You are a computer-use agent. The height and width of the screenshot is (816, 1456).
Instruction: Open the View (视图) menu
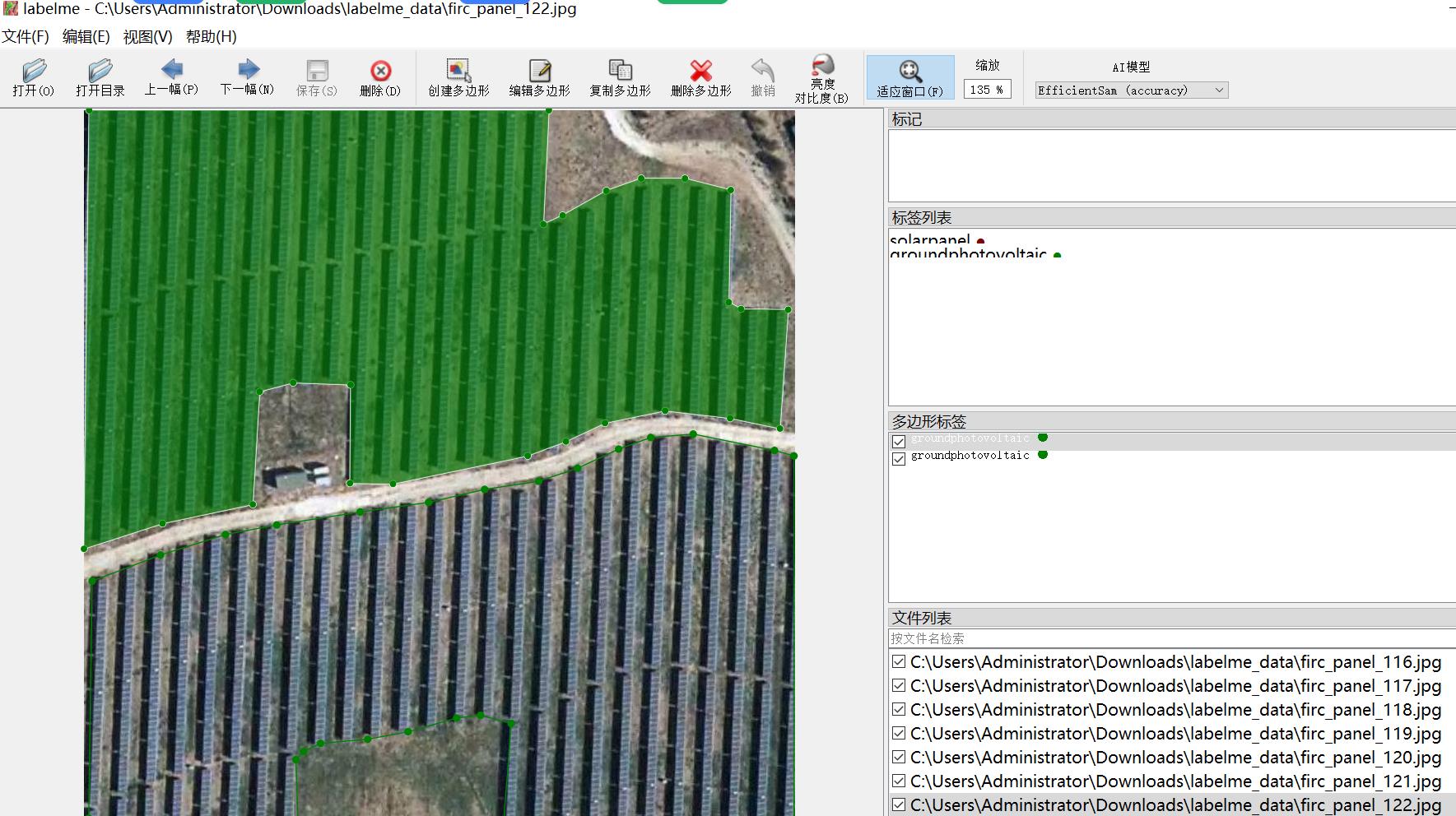click(147, 37)
